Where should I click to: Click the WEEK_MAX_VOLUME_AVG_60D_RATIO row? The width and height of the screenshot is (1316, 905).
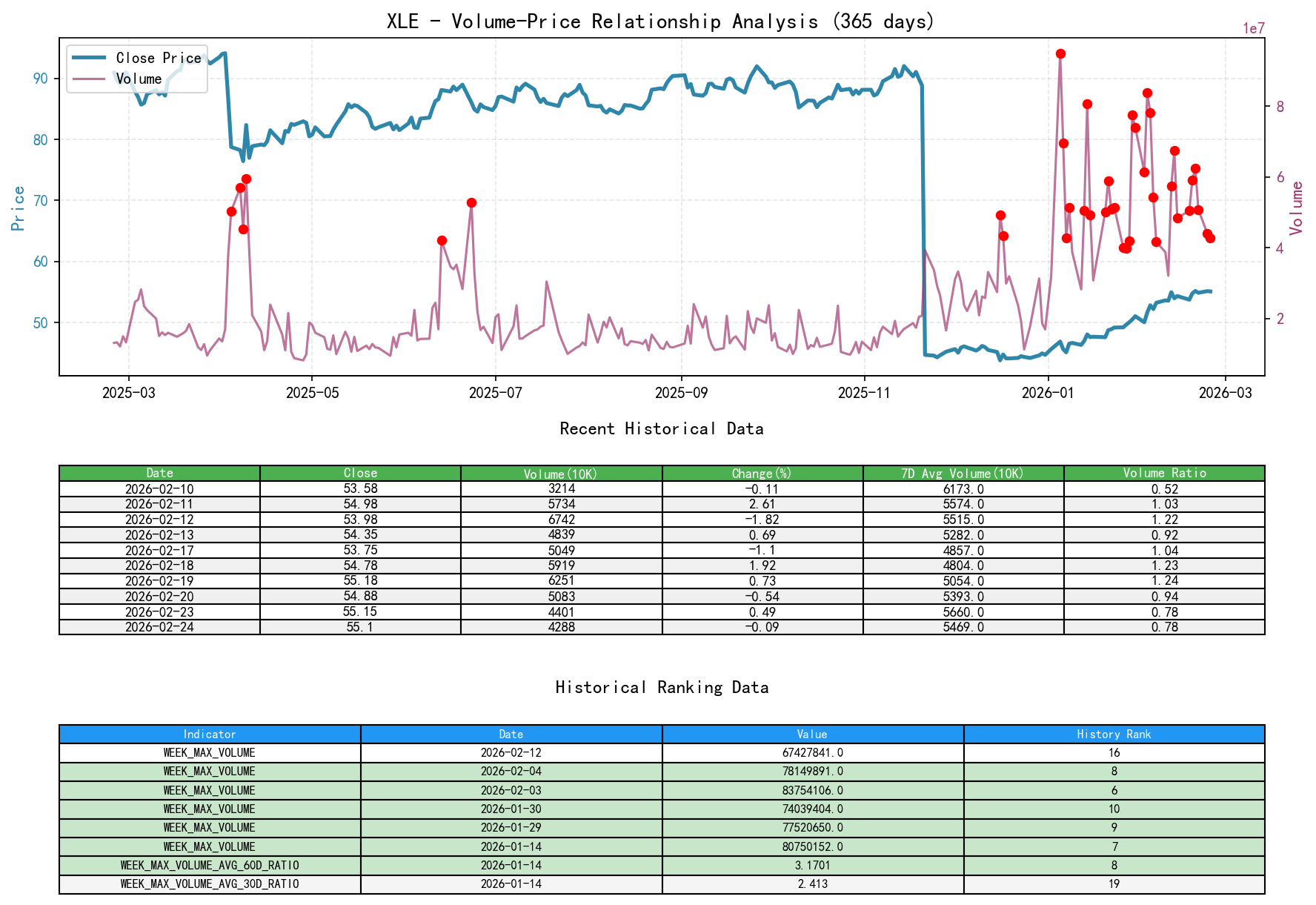[210, 864]
